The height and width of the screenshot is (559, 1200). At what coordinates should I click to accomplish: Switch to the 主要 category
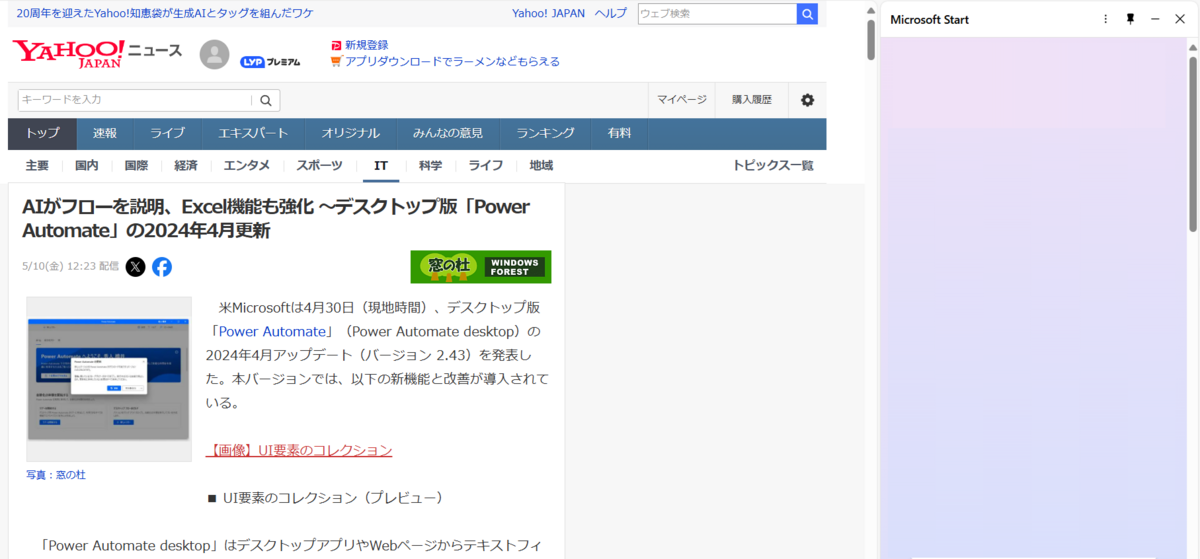click(x=37, y=166)
